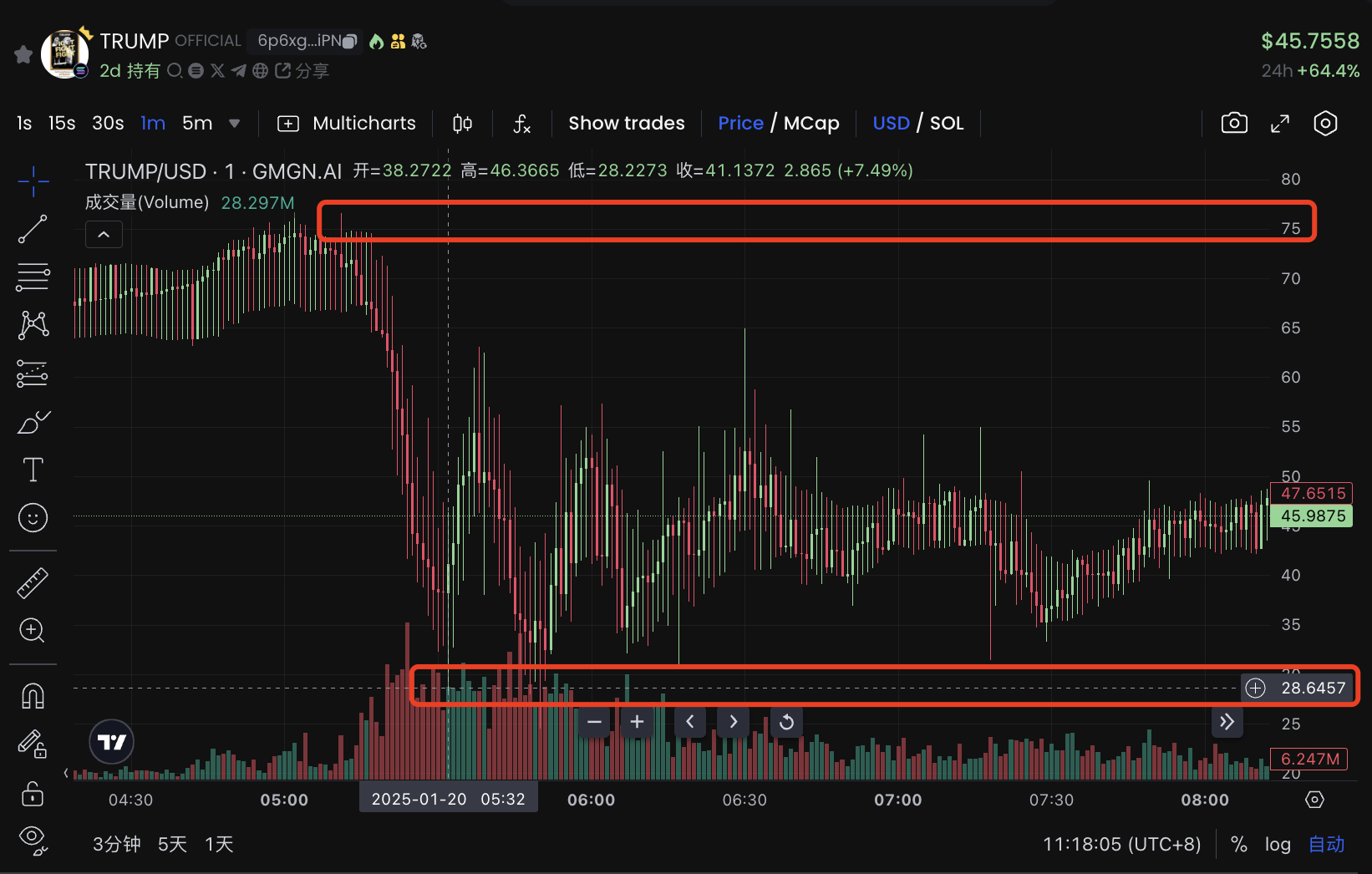The height and width of the screenshot is (874, 1372).
Task: Select the Text annotation tool
Action: [33, 470]
